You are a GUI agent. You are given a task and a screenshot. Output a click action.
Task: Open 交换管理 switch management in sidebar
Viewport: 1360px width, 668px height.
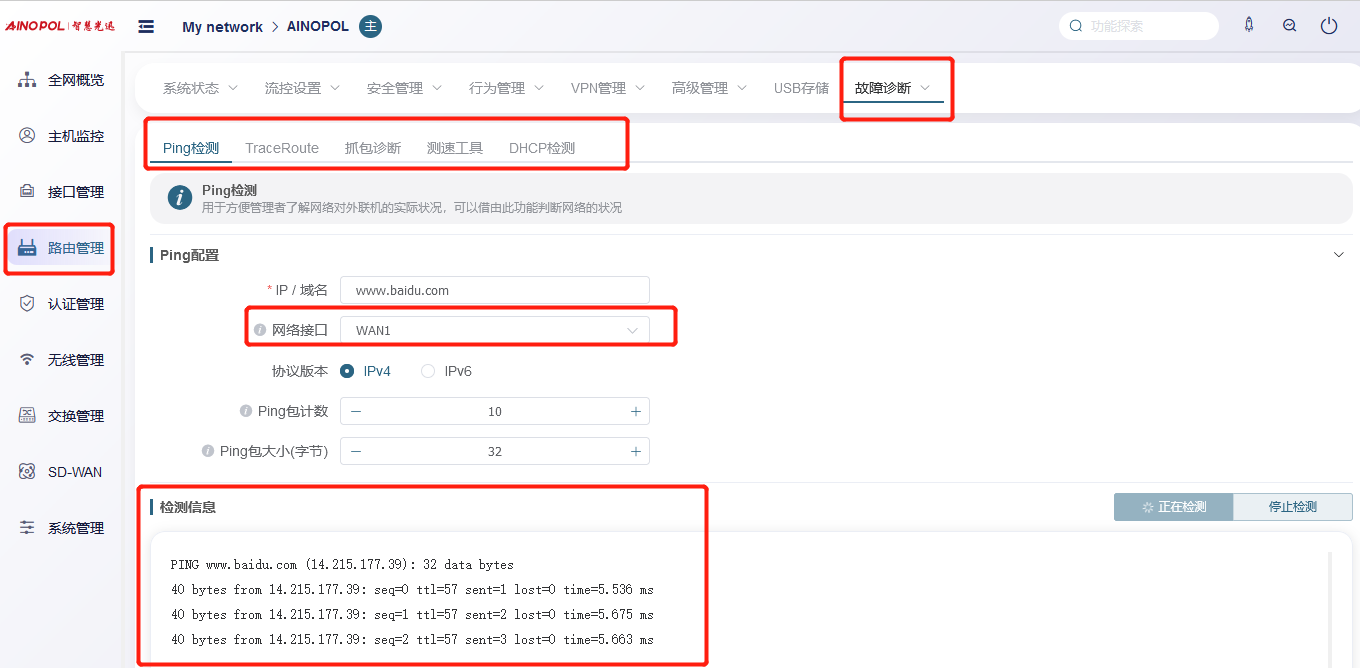pyautogui.click(x=62, y=416)
